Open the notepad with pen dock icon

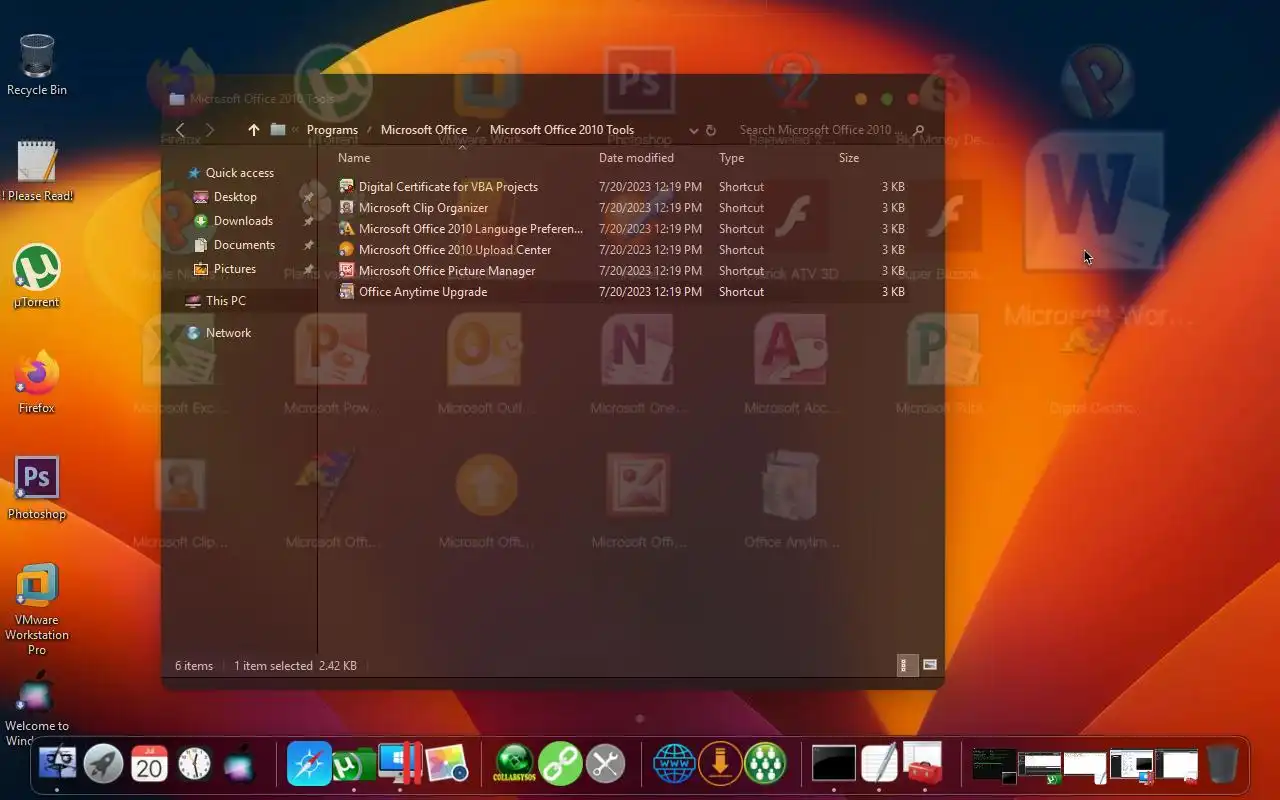coord(879,764)
